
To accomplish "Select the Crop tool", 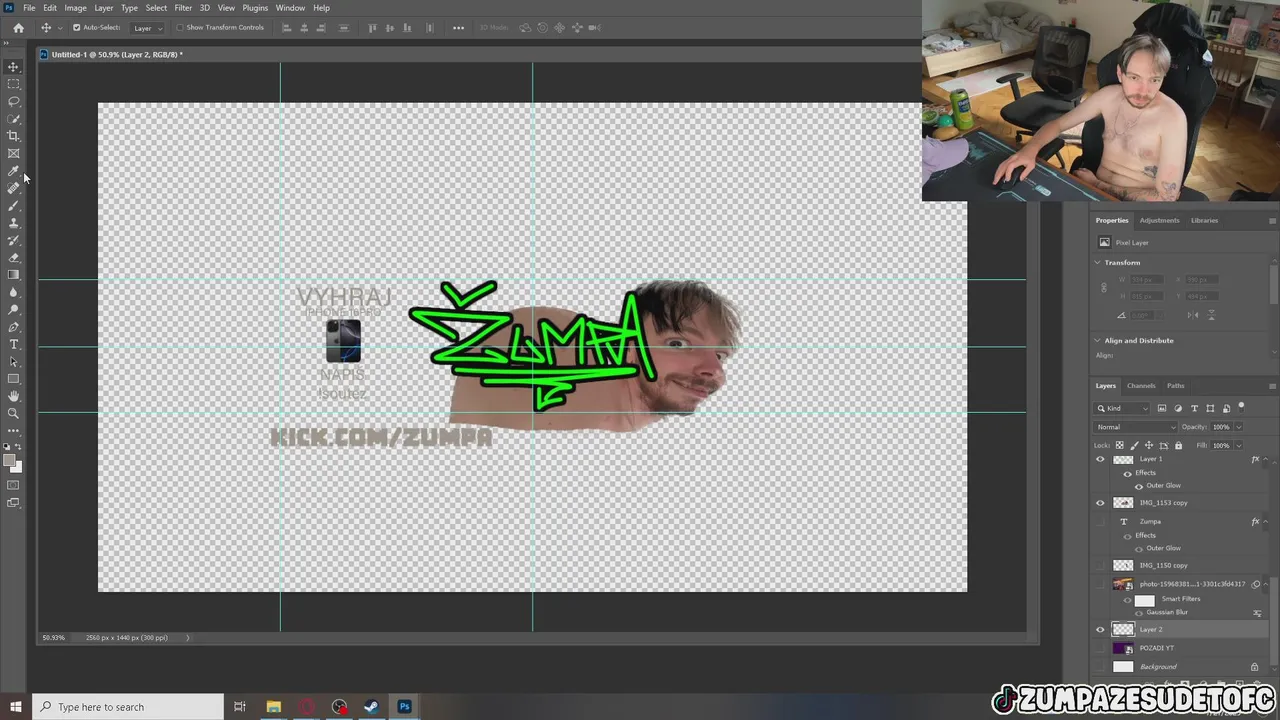I will pyautogui.click(x=13, y=136).
